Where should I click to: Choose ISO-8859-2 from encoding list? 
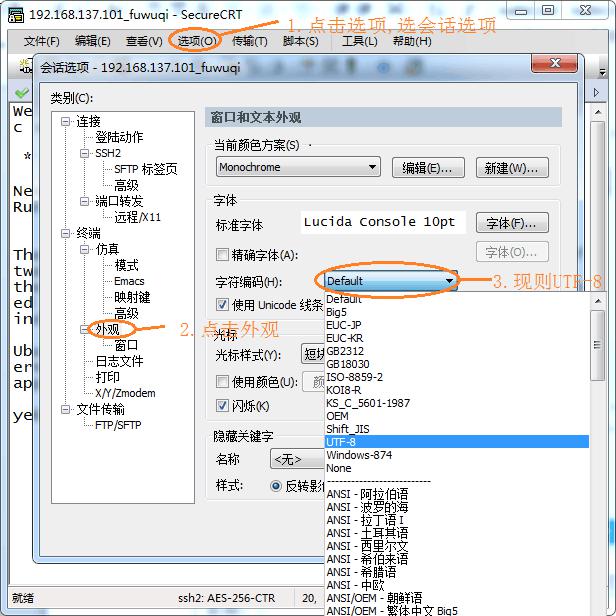pyautogui.click(x=457, y=377)
